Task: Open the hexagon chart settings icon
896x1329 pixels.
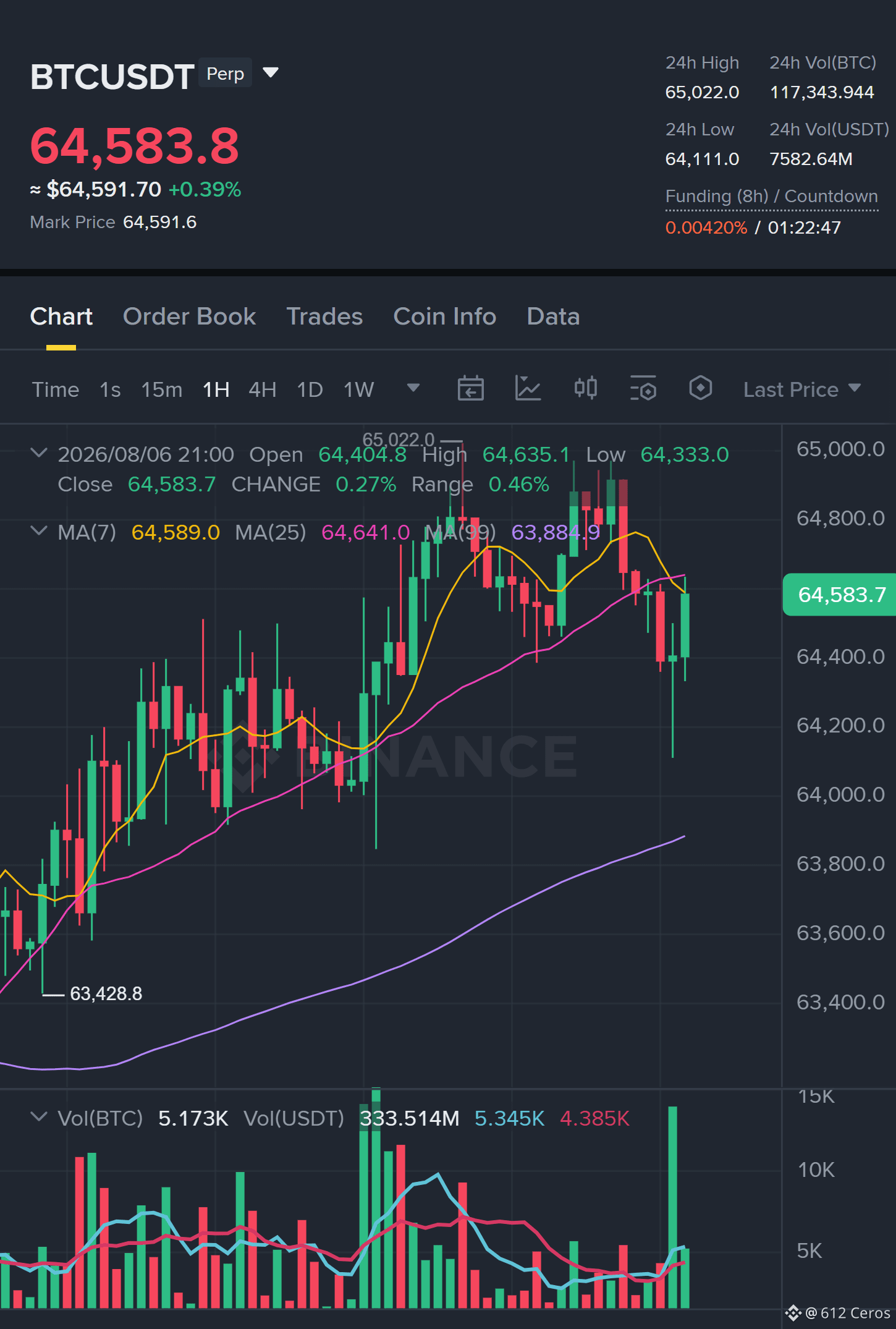Action: (701, 388)
